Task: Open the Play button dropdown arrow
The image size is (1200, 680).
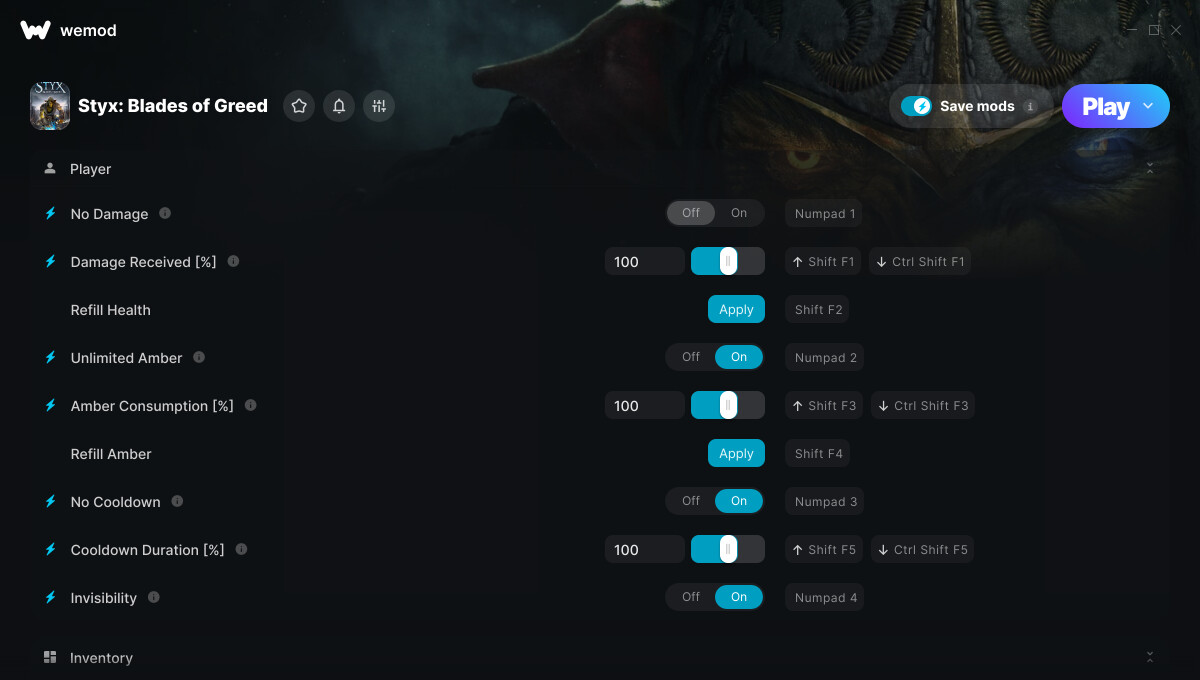Action: 1148,106
